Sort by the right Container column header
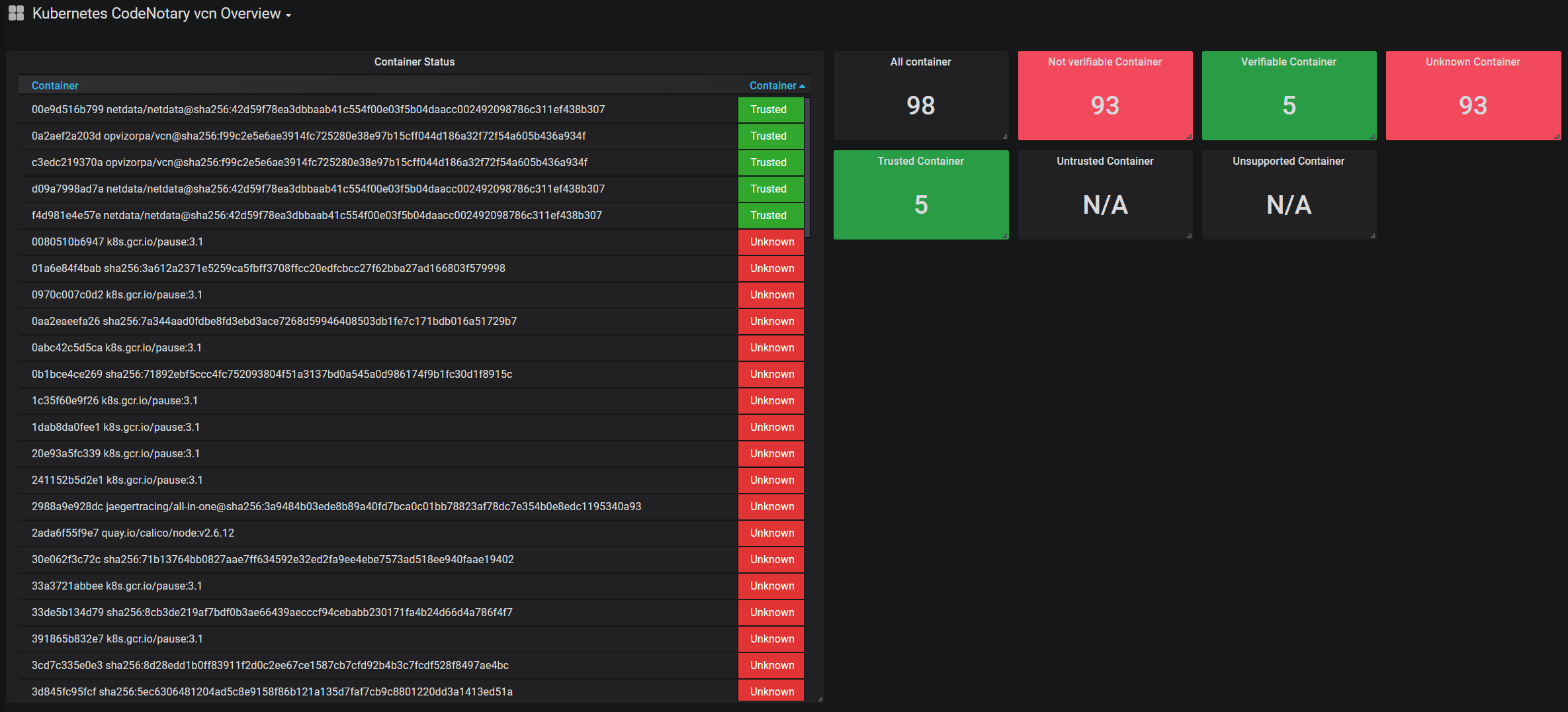1568x712 pixels. (777, 85)
